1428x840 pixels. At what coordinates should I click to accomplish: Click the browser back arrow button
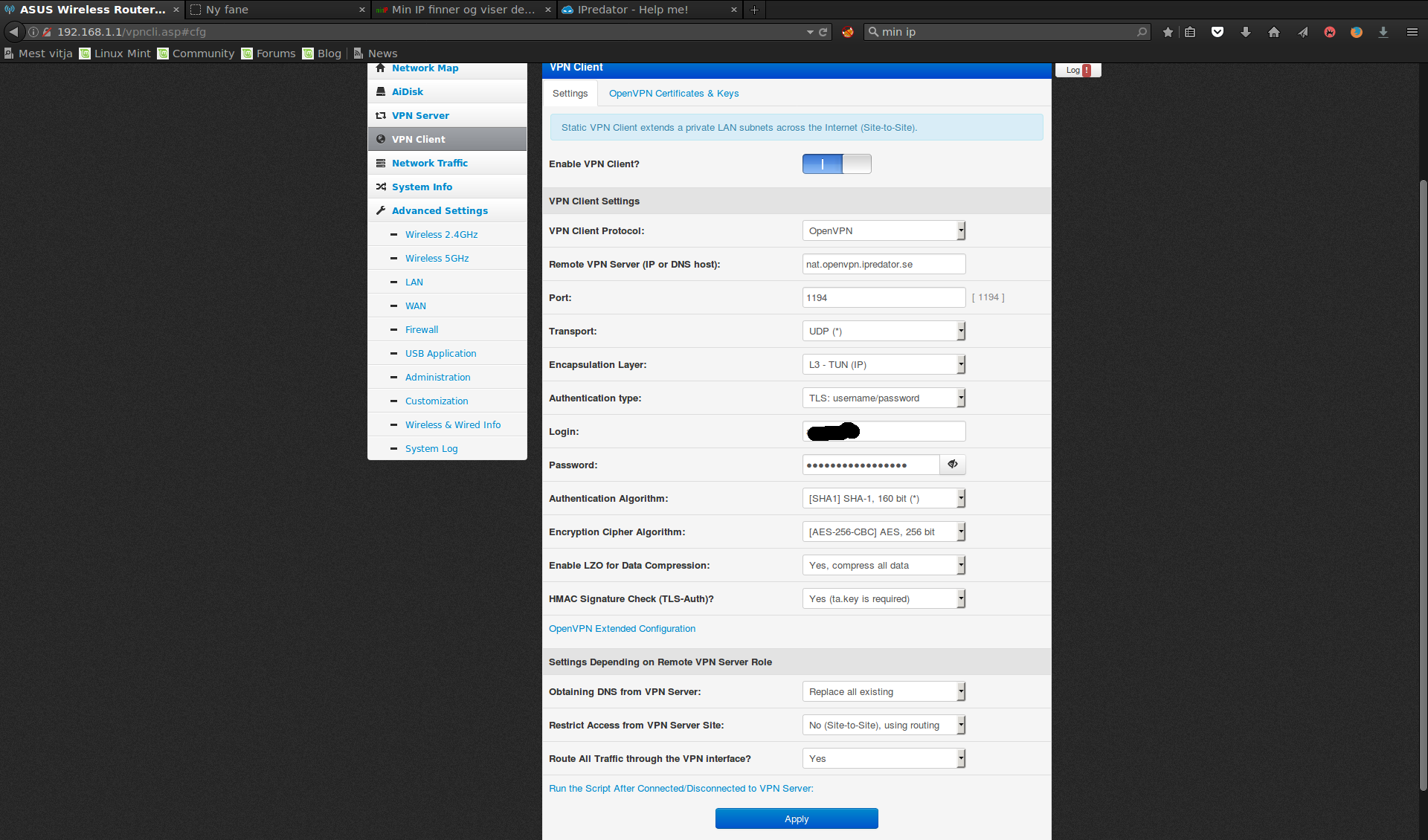(x=14, y=32)
